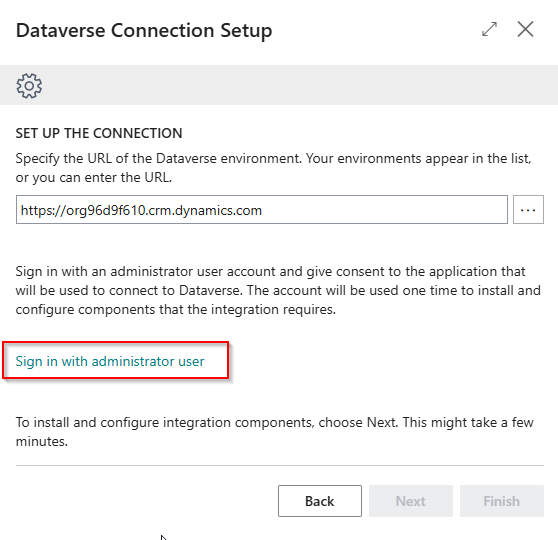Click the SET UP THE CONNECTION heading
This screenshot has height=540, width=558.
(99, 133)
